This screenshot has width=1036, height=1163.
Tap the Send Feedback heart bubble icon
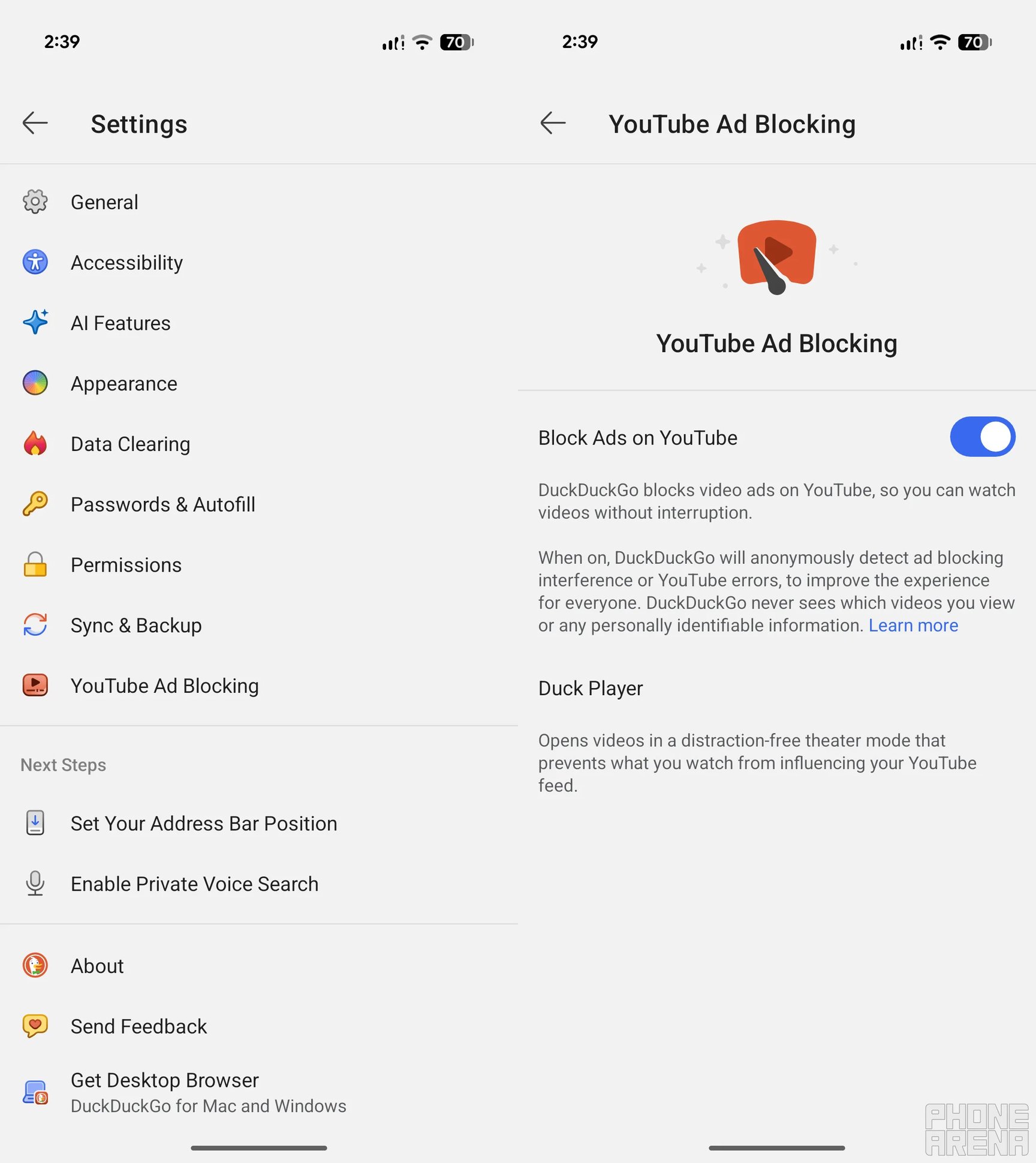35,1026
